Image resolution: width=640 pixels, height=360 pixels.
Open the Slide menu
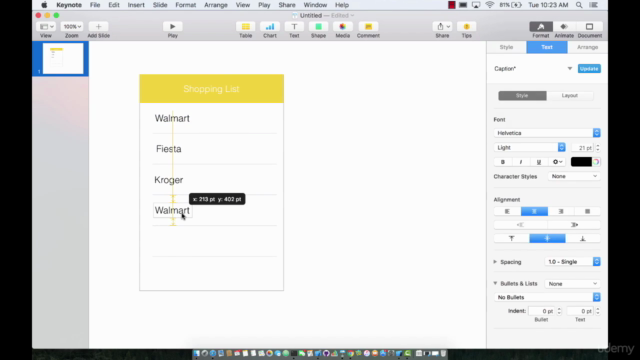click(x=160, y=5)
